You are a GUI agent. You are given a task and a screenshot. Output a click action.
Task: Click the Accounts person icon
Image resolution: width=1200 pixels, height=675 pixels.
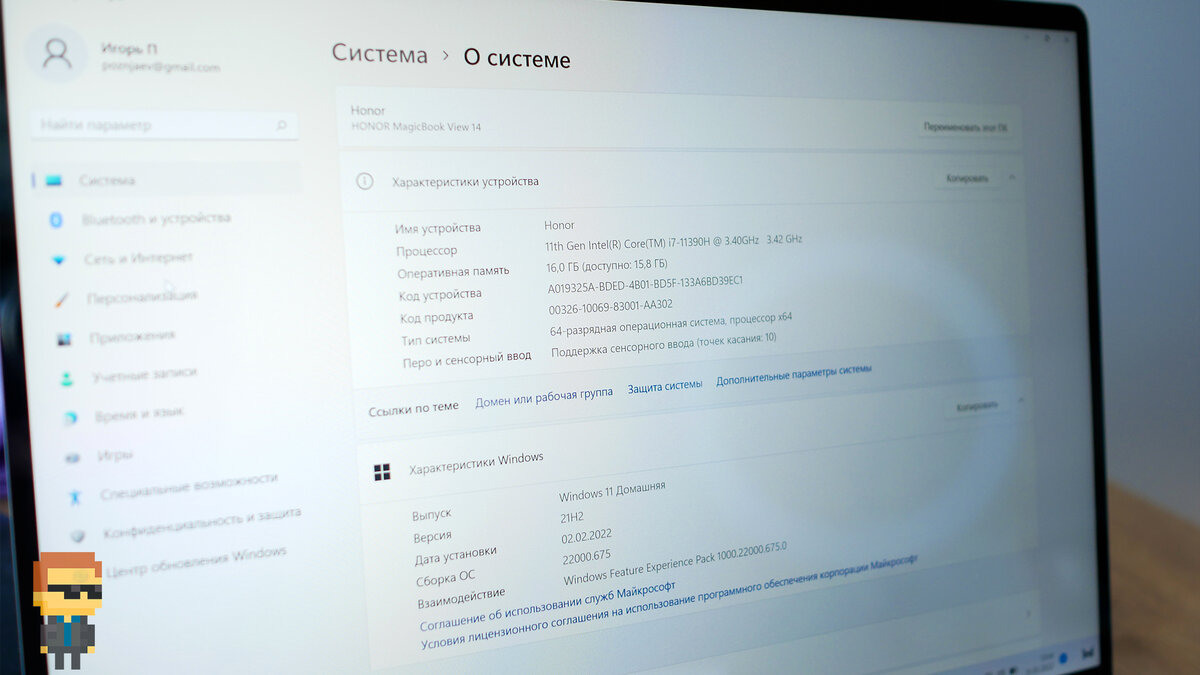[67, 379]
